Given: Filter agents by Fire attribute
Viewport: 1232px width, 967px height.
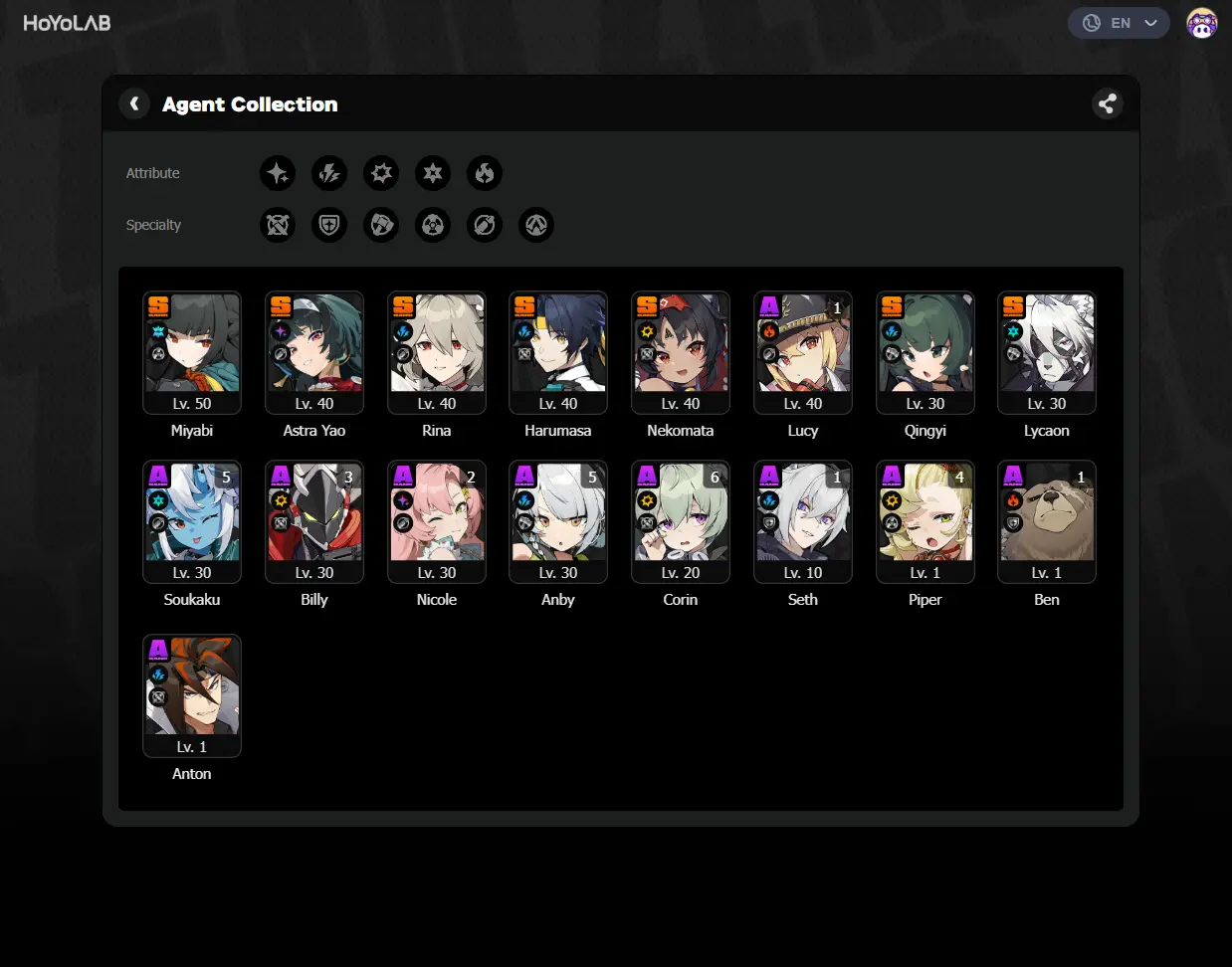Looking at the screenshot, I should point(485,173).
